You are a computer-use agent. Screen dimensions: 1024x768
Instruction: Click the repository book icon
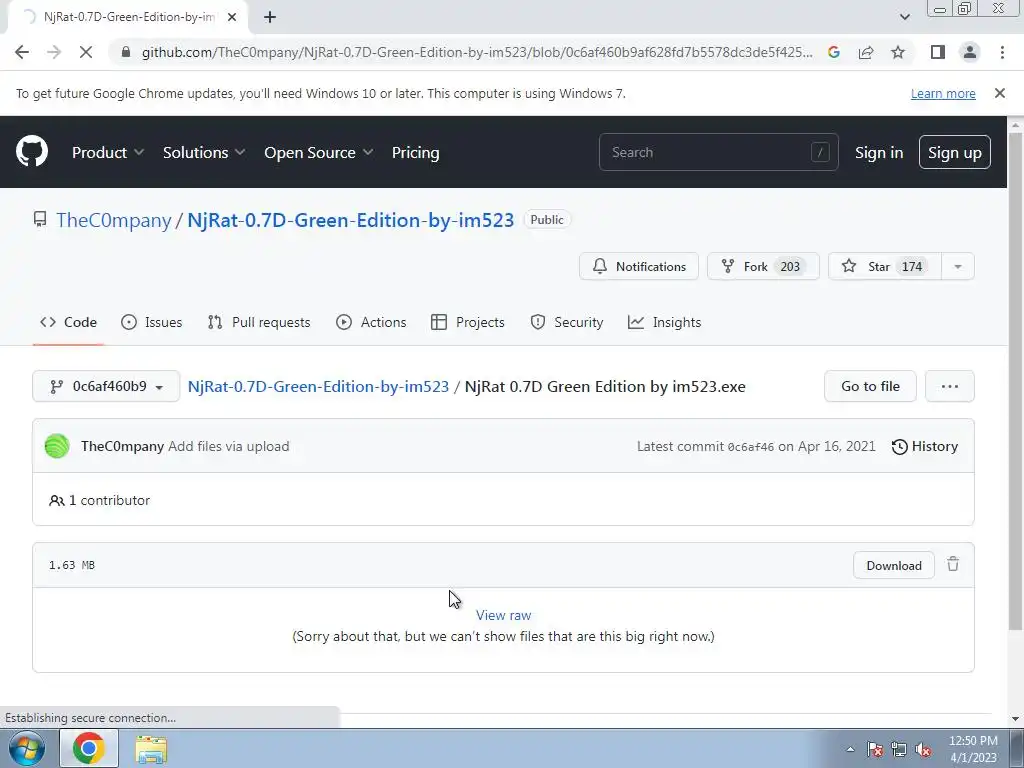point(40,219)
